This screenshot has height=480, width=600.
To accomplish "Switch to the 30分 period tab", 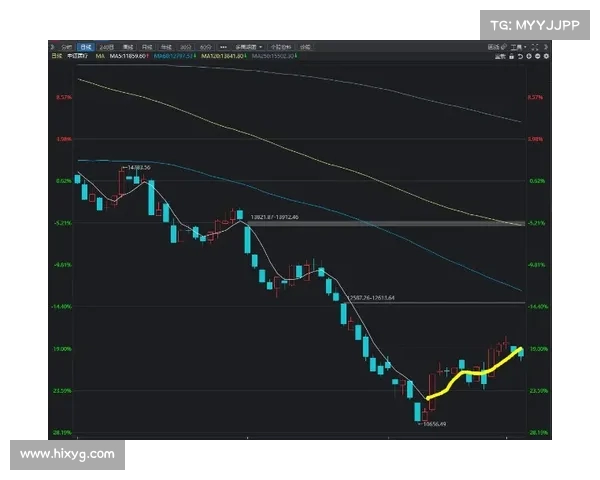I will coord(186,46).
